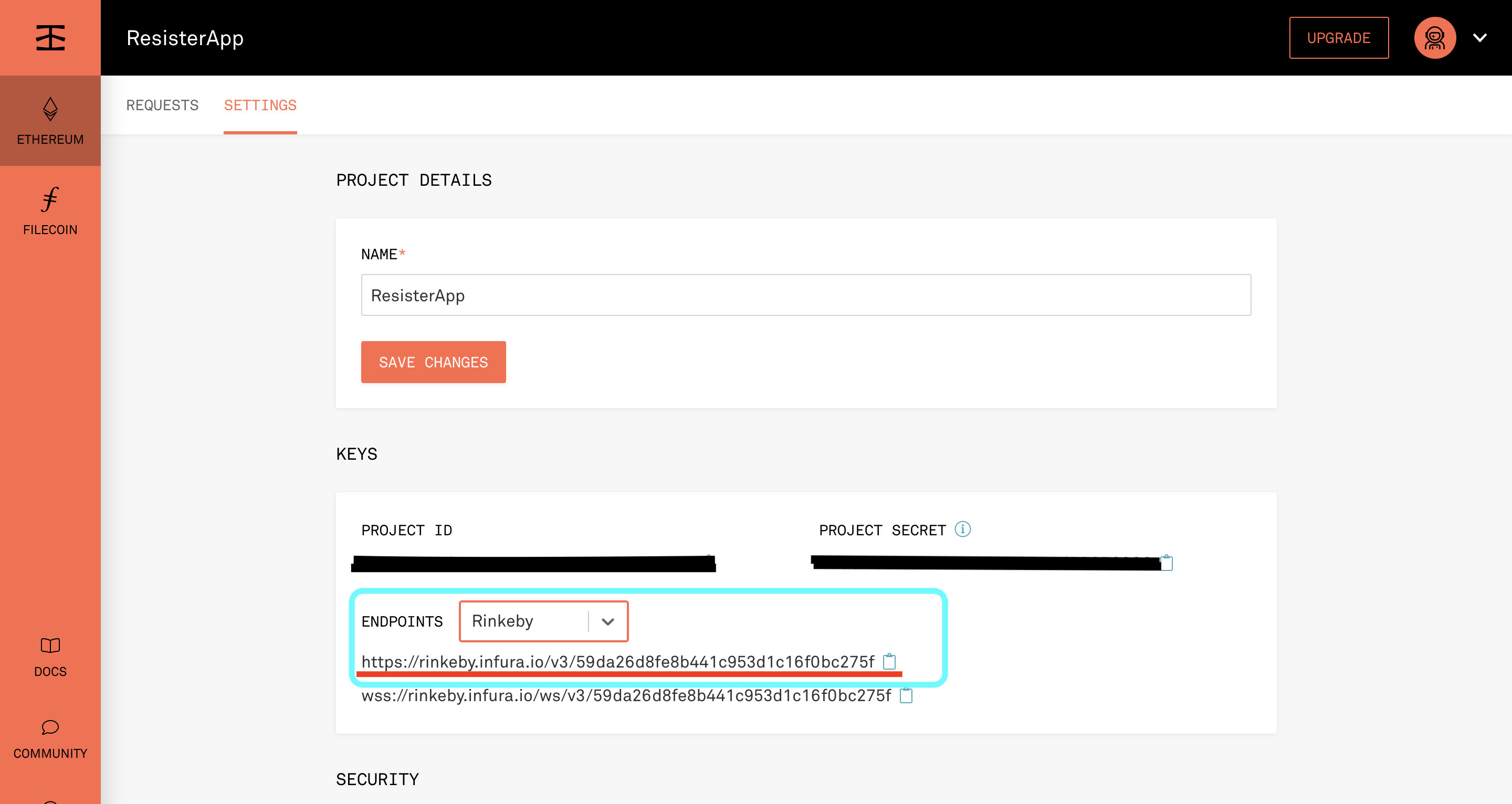Copy the https Rinkeby endpoint URL

click(x=890, y=661)
